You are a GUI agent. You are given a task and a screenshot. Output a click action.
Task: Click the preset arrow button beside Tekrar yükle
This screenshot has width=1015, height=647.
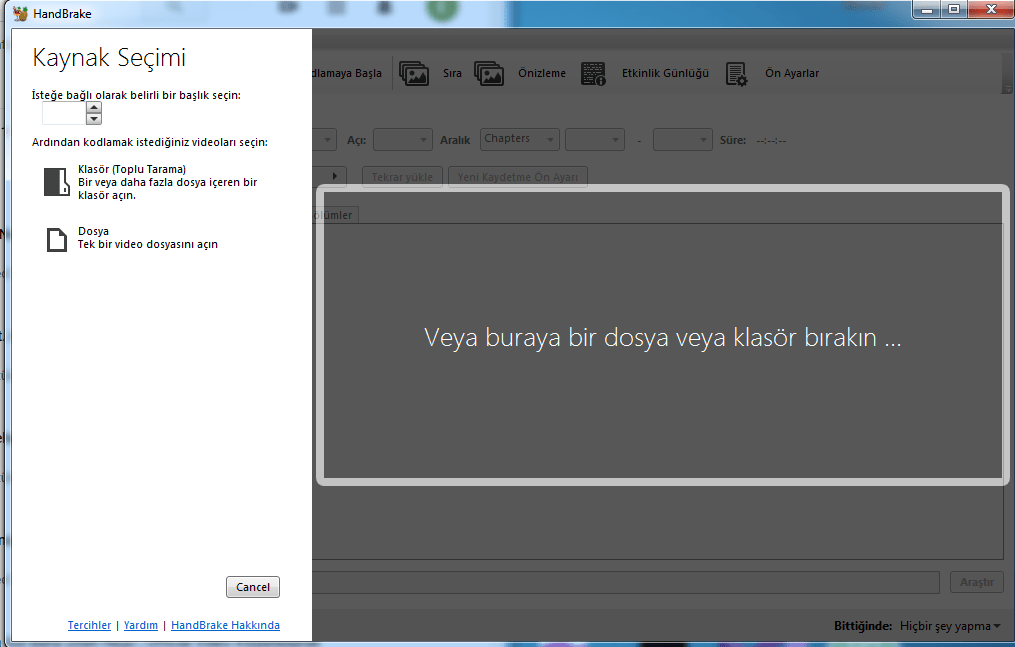[334, 176]
